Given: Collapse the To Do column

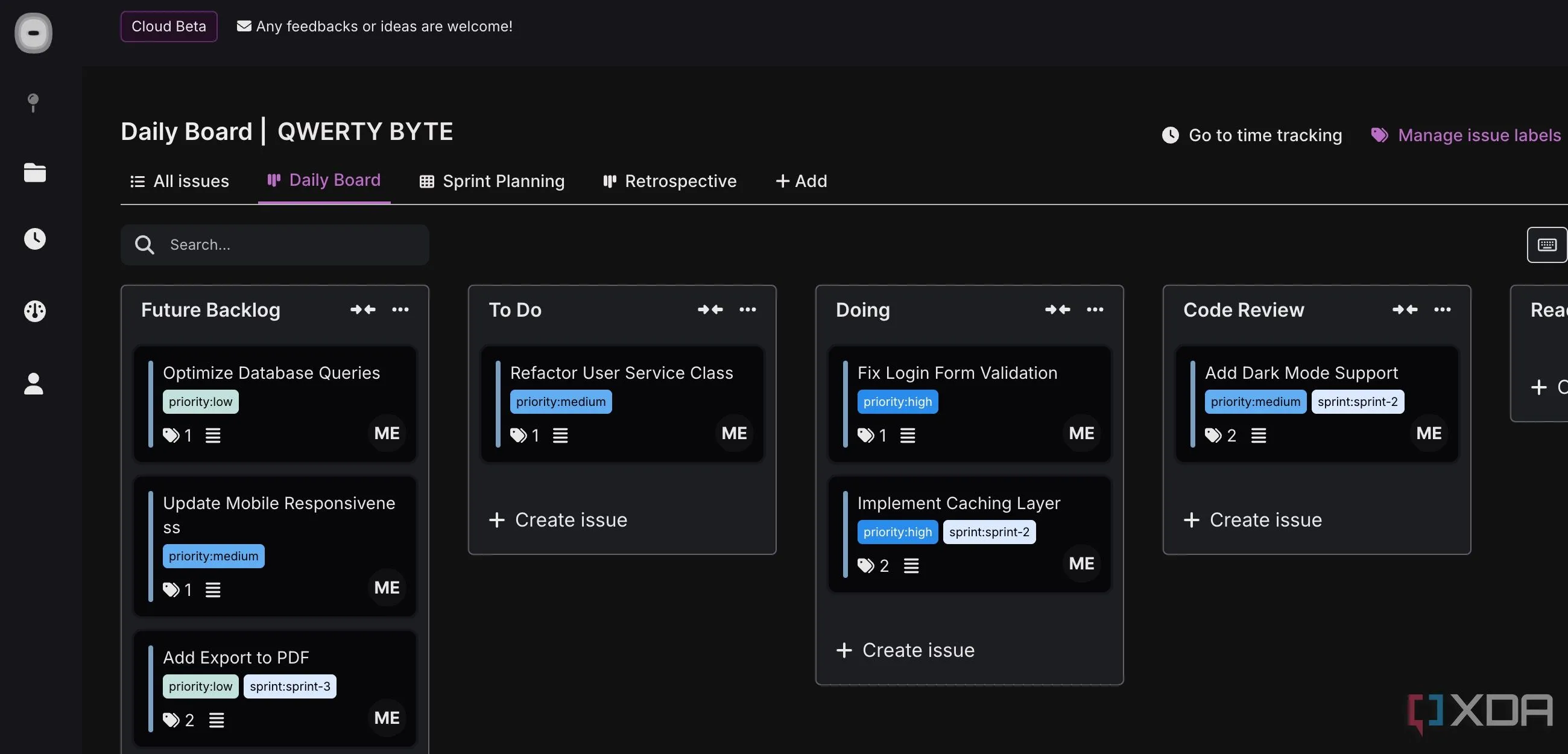Looking at the screenshot, I should pyautogui.click(x=710, y=309).
